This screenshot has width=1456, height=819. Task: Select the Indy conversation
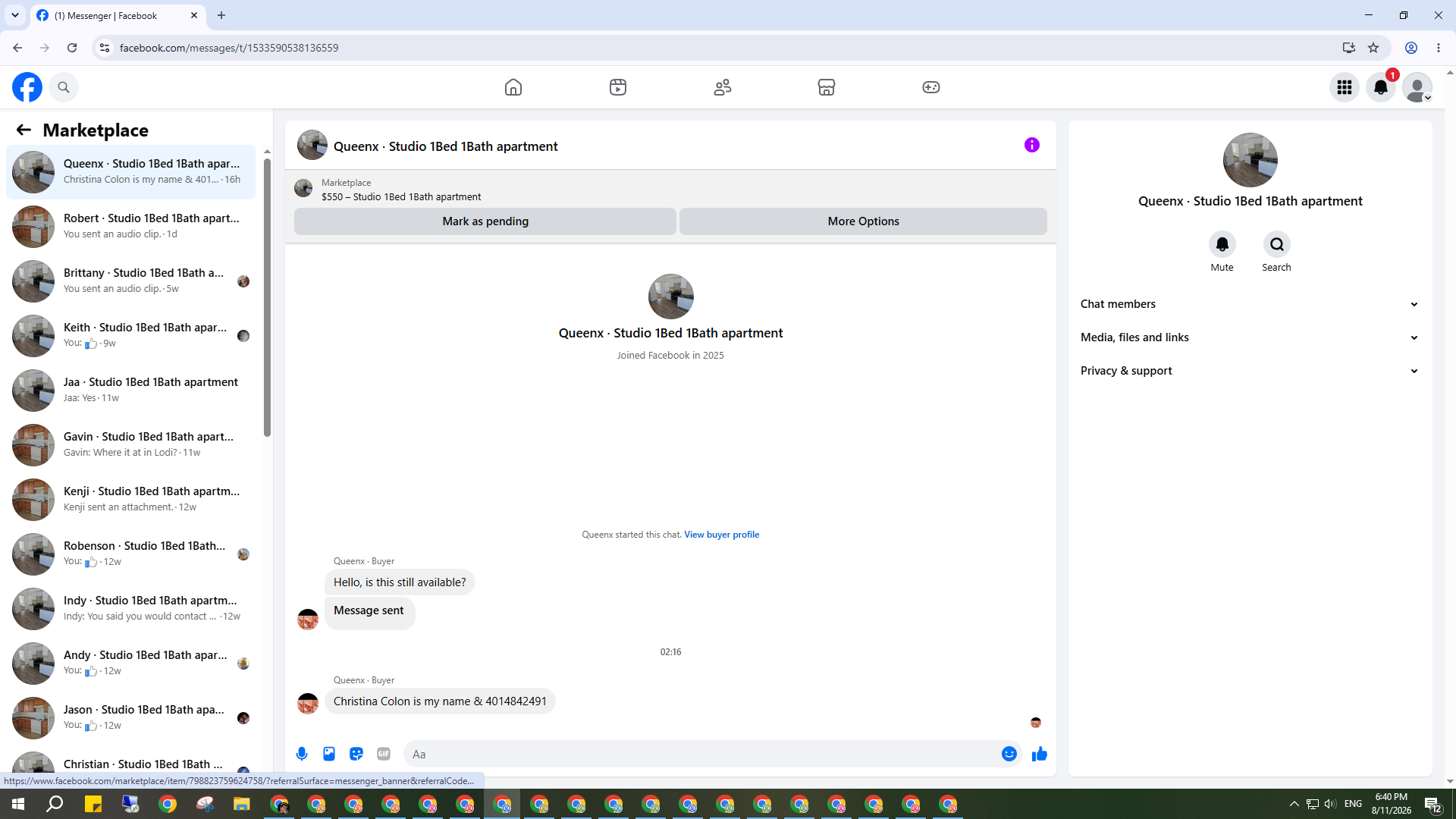(131, 609)
